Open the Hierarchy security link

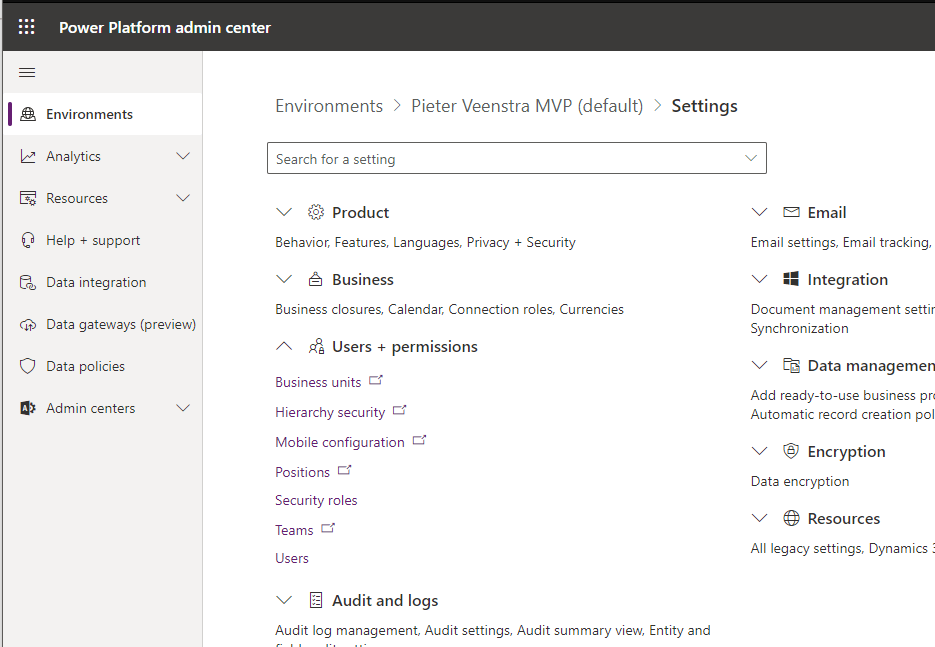330,412
